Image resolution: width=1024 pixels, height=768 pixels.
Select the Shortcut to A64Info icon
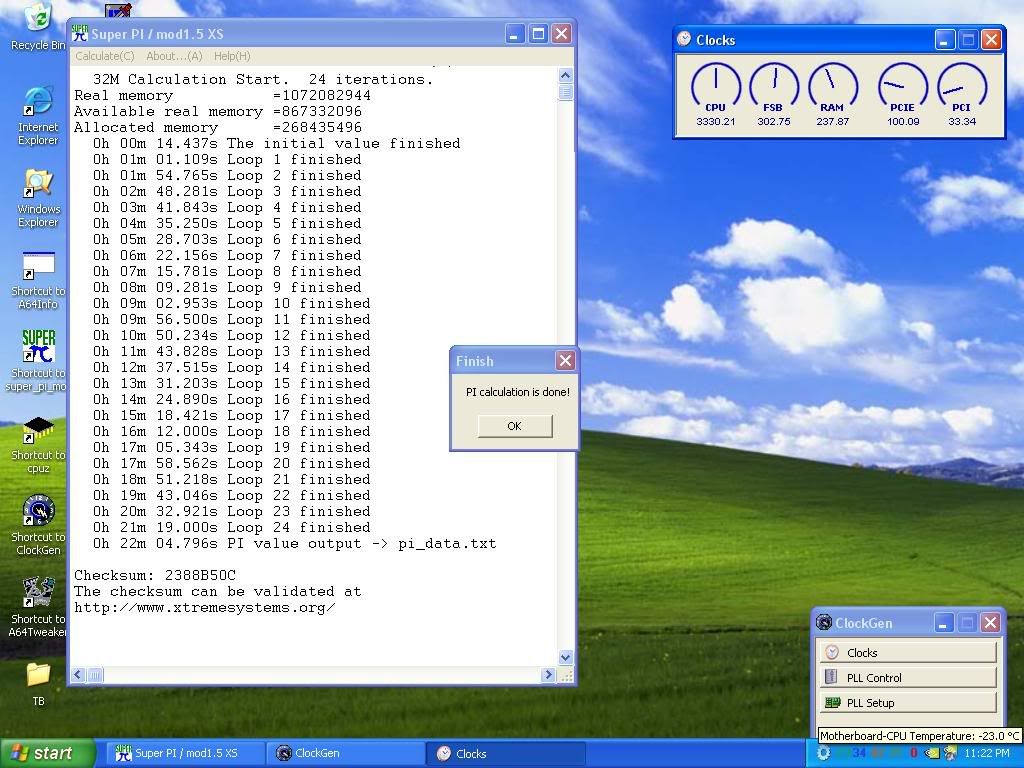tap(38, 280)
